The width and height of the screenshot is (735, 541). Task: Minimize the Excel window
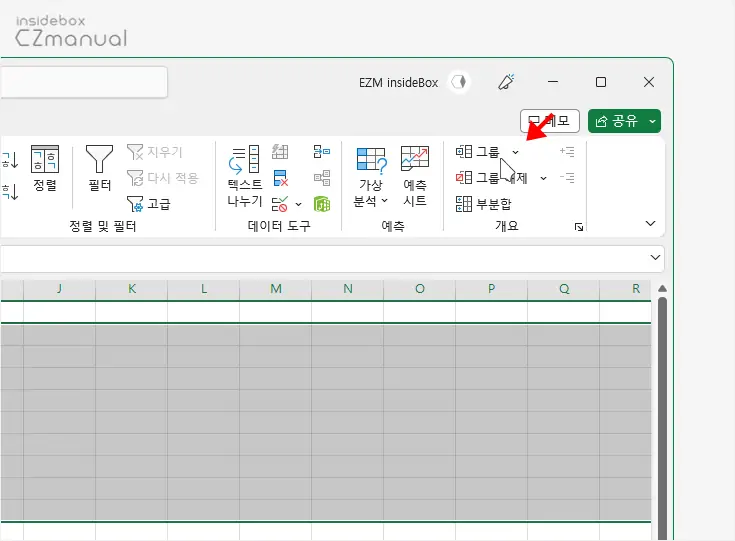(x=553, y=82)
